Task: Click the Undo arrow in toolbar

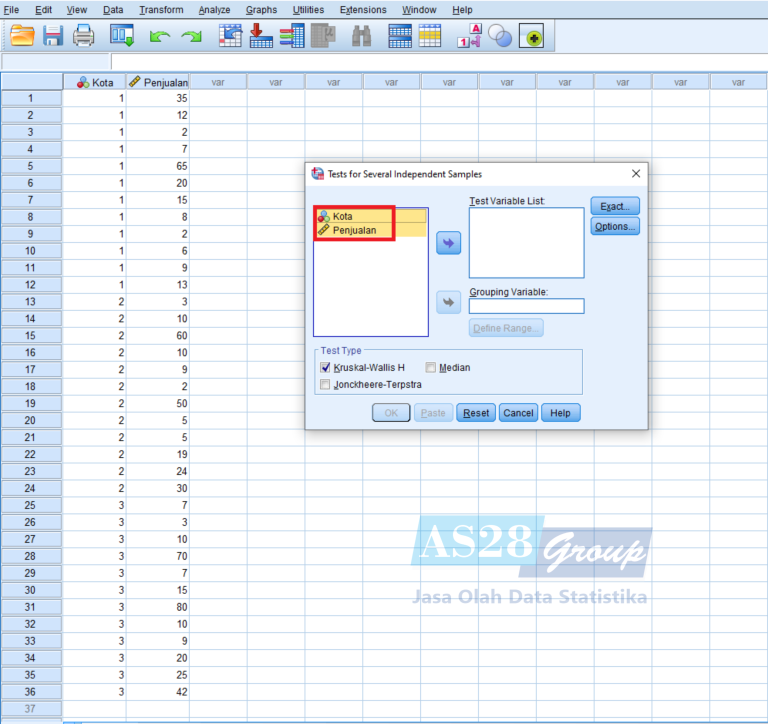Action: coord(159,36)
